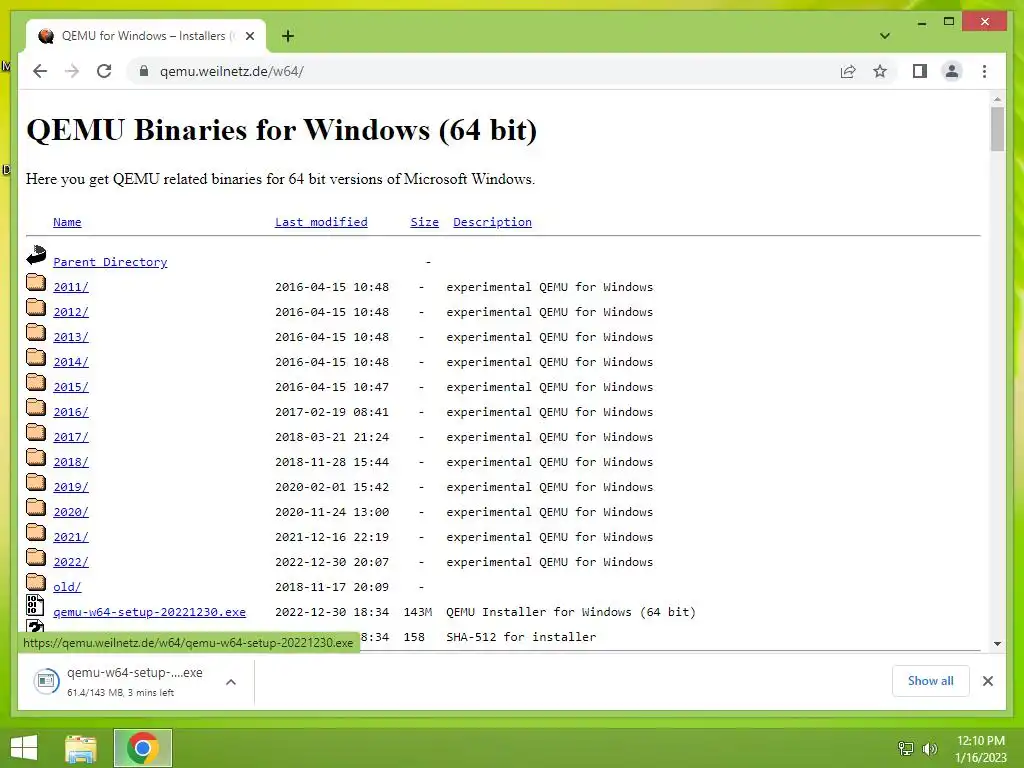Viewport: 1024px width, 768px height.
Task: Click the Parent Directory back-arrow icon
Action: [36, 255]
